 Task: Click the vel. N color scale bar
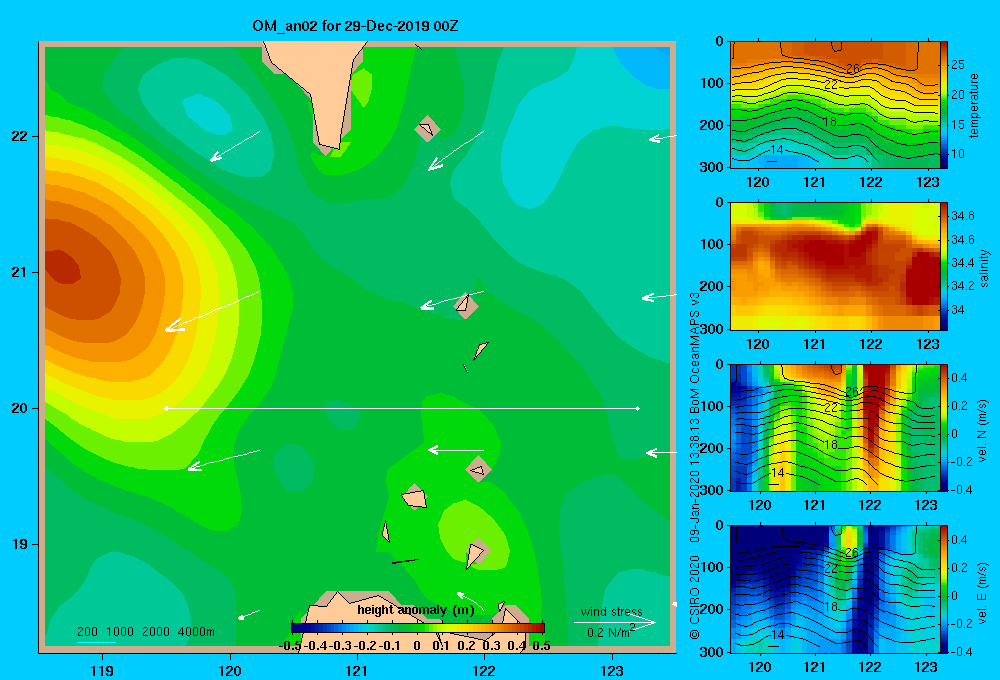944,427
